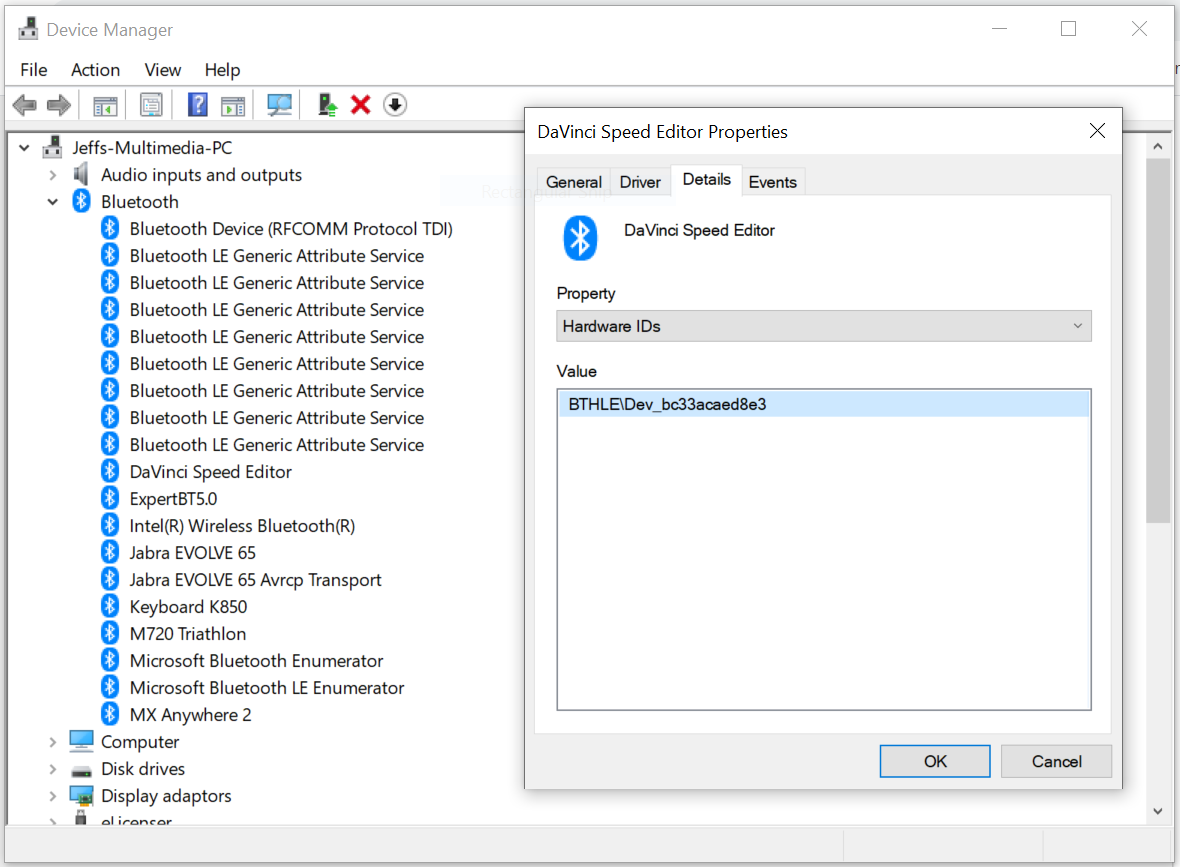Image resolution: width=1180 pixels, height=867 pixels.
Task: Click the Device Manager title bar icon
Action: point(29,29)
